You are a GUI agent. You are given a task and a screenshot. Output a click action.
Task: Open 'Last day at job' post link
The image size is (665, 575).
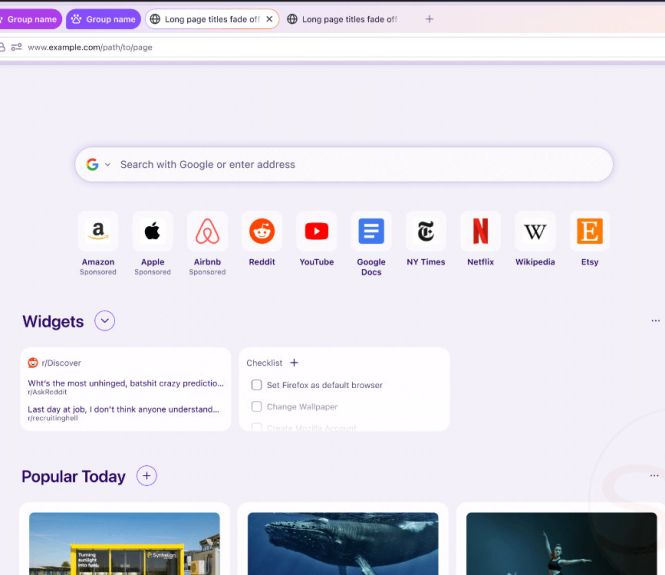(123, 409)
